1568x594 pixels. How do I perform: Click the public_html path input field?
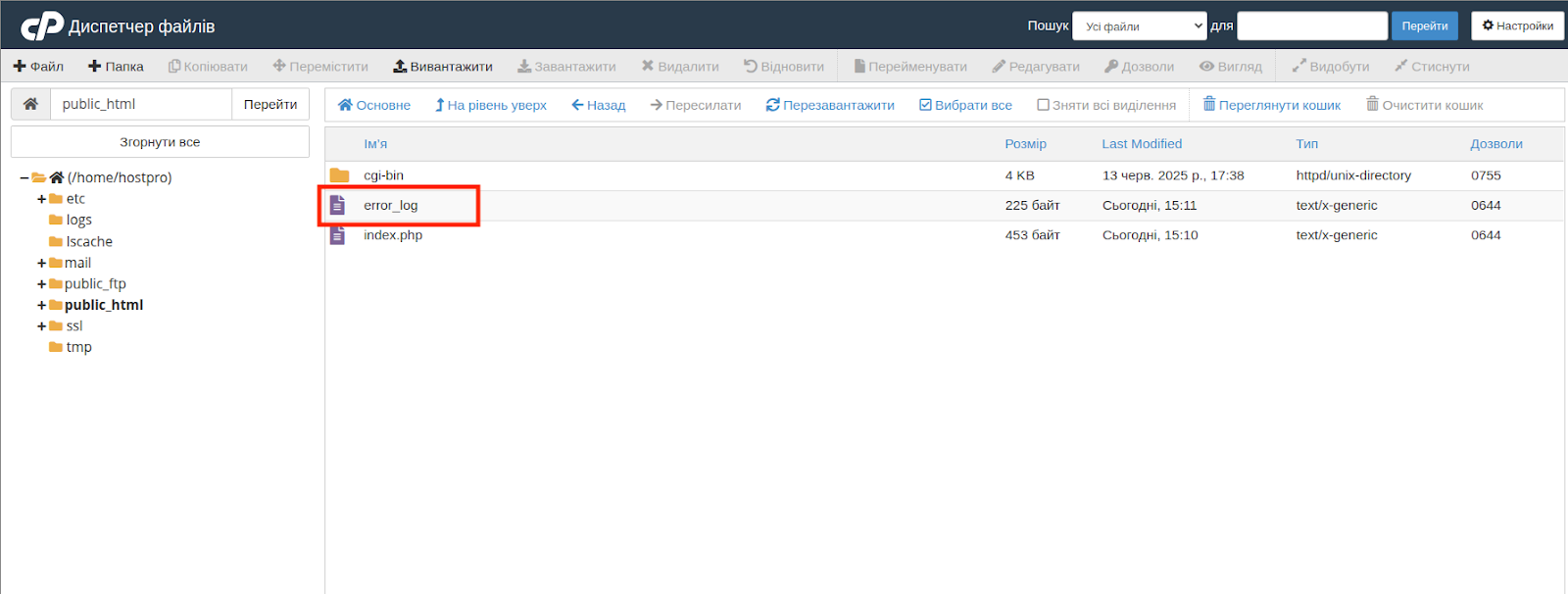tap(141, 104)
